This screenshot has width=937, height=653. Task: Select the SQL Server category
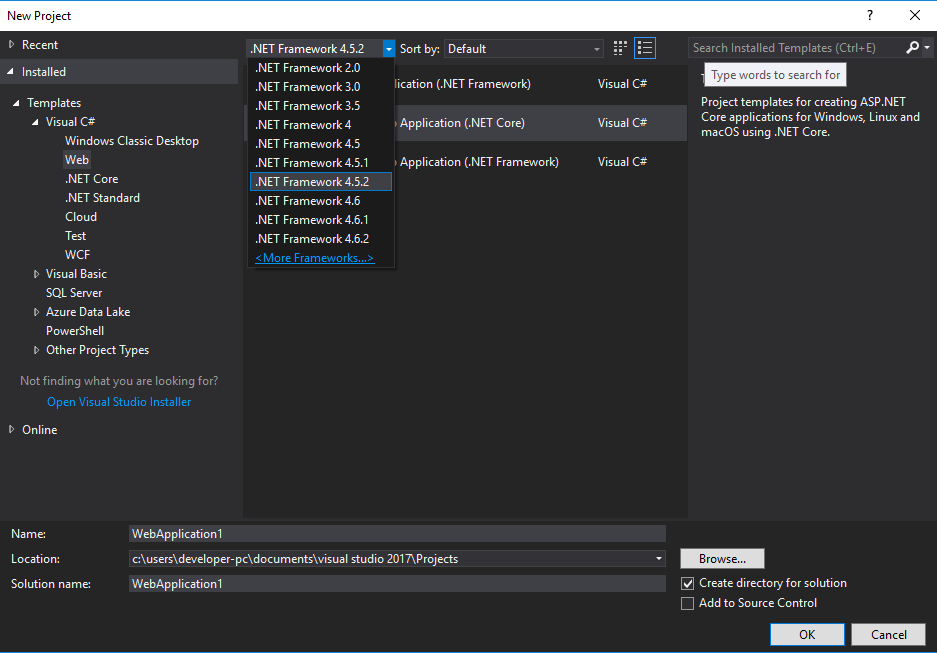click(x=74, y=293)
